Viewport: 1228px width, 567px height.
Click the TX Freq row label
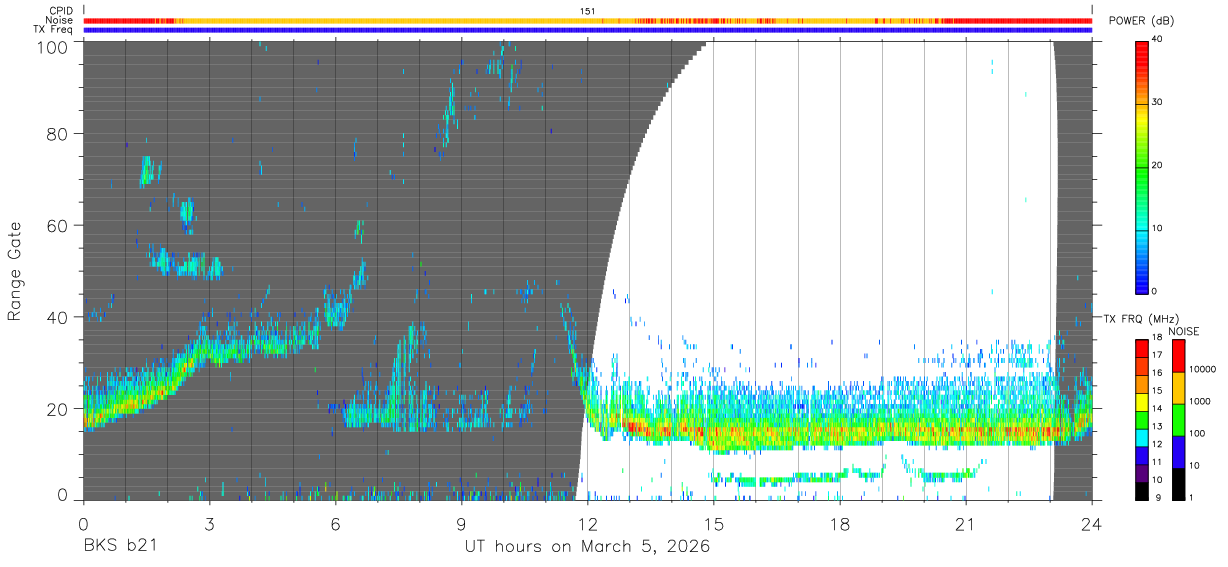53,30
